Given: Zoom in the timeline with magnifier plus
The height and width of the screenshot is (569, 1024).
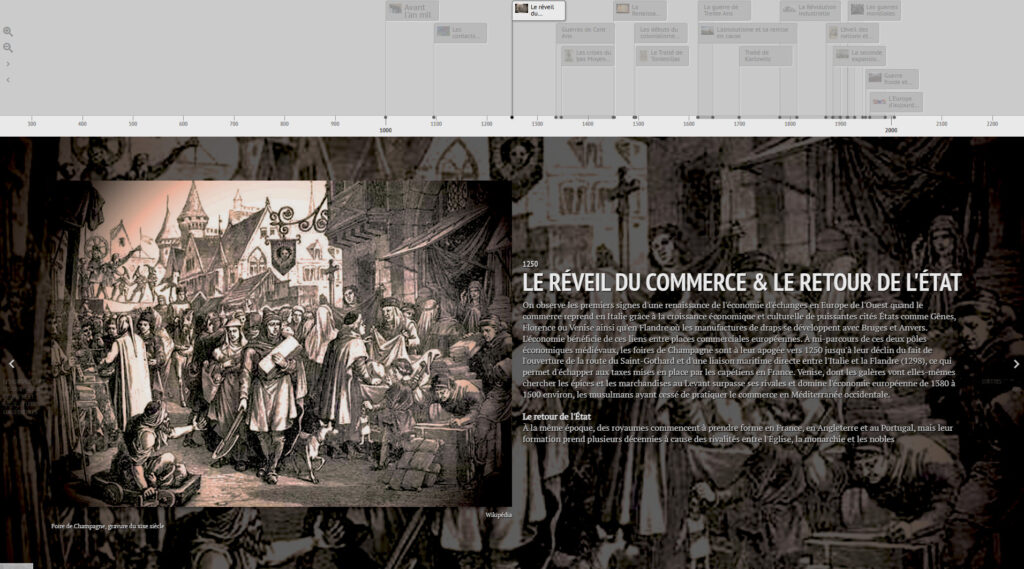Looking at the screenshot, I should click(8, 31).
